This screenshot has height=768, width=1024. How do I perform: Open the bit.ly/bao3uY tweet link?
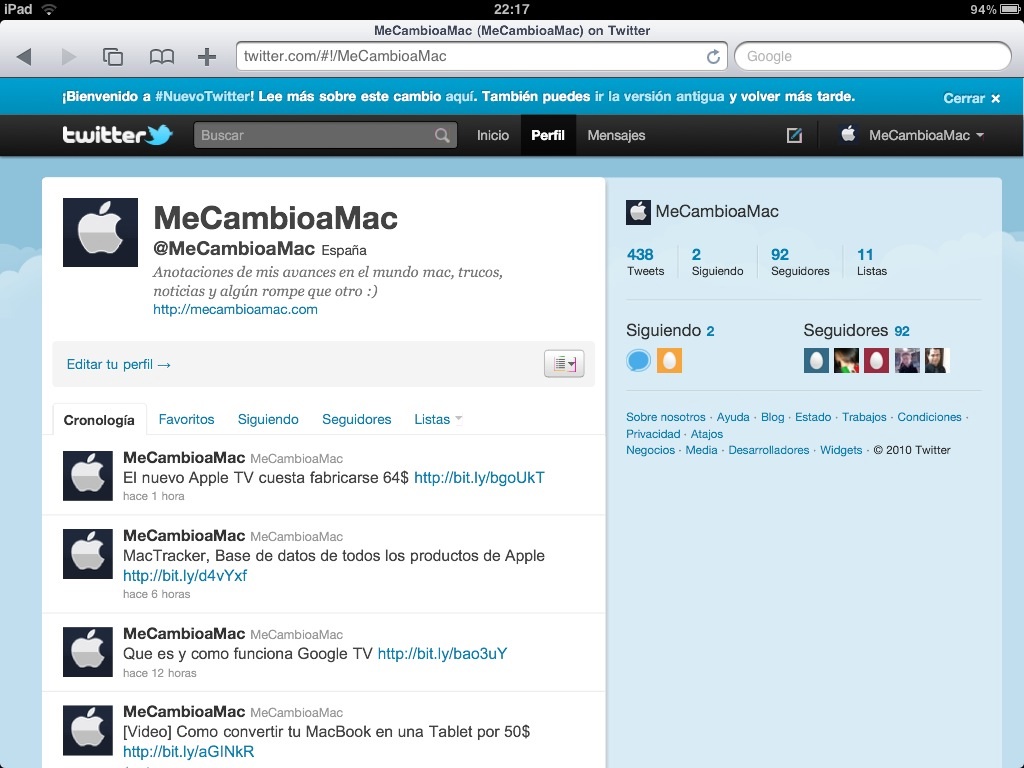[x=442, y=654]
